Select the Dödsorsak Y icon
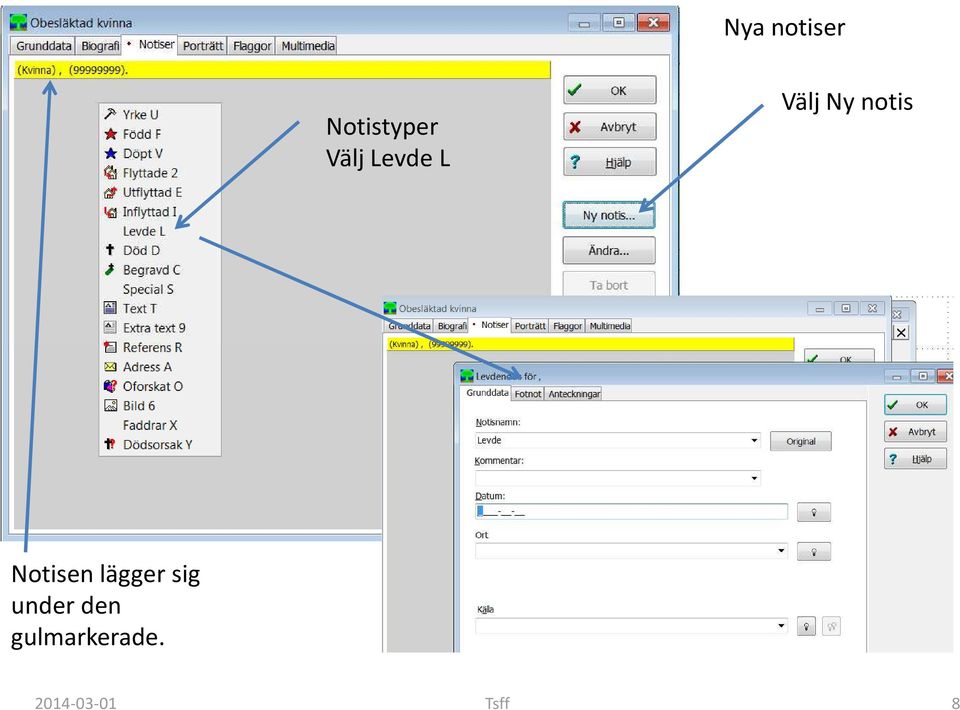This screenshot has height=710, width=960. click(x=110, y=444)
